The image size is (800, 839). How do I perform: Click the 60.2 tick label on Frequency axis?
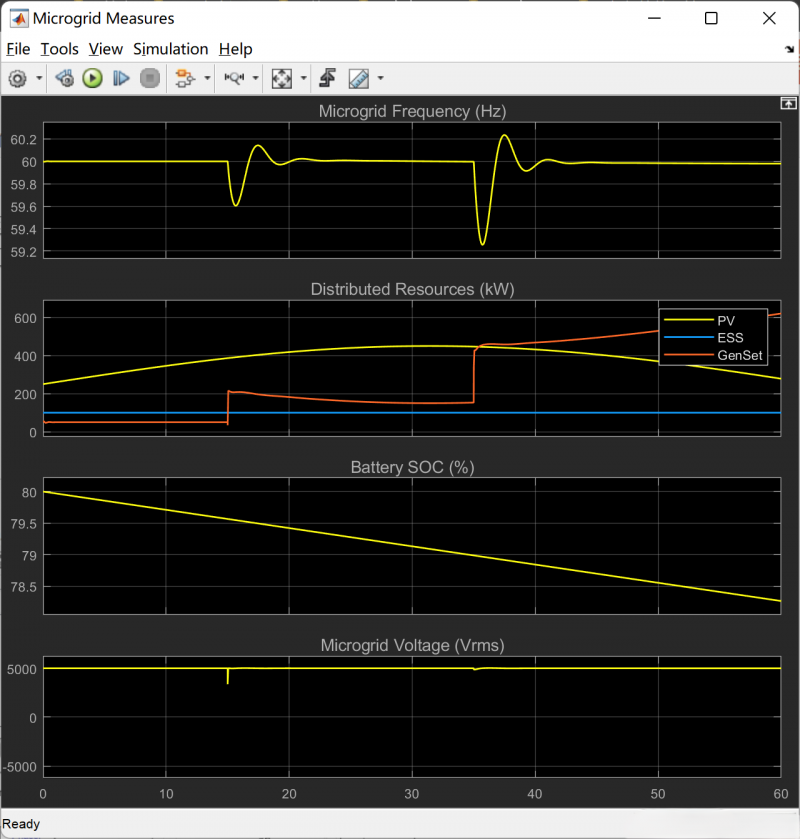[24, 140]
